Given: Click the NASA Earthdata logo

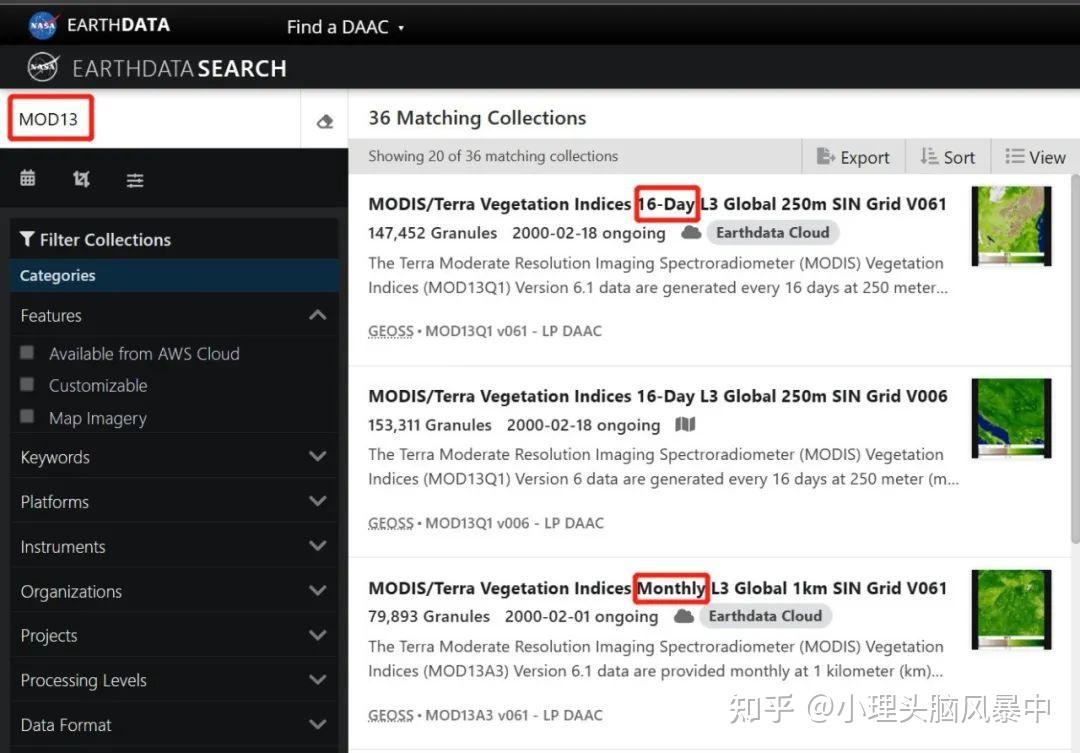Looking at the screenshot, I should 100,25.
